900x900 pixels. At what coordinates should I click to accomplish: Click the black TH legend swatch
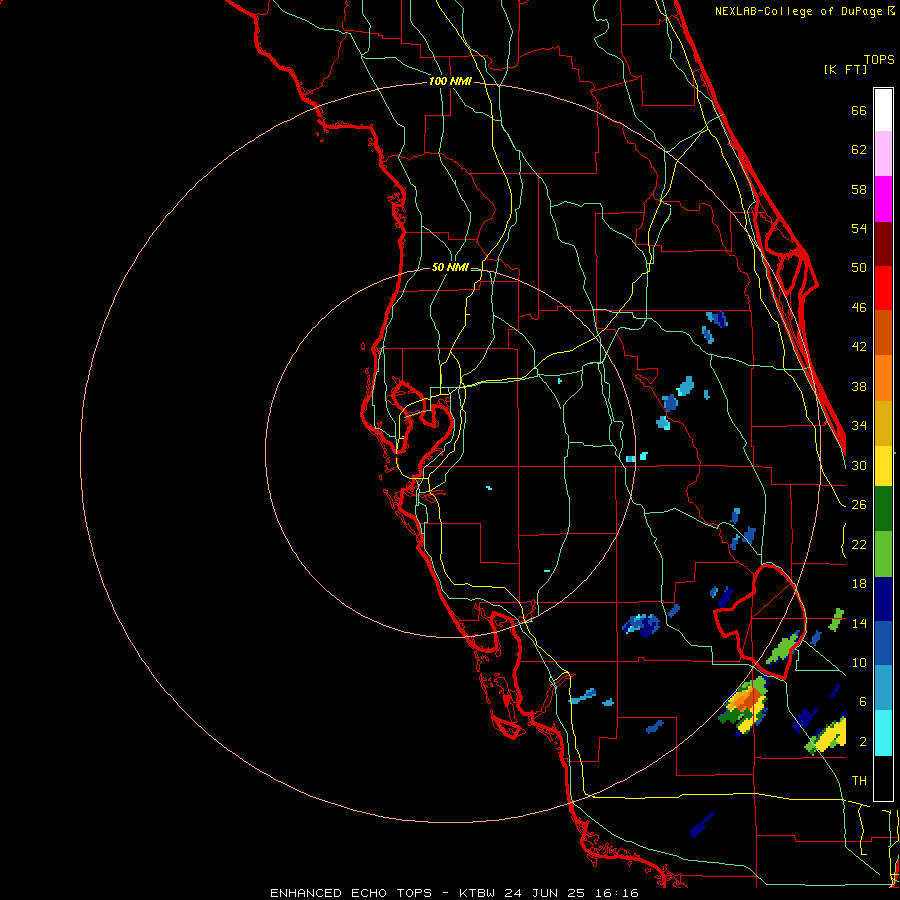[883, 778]
